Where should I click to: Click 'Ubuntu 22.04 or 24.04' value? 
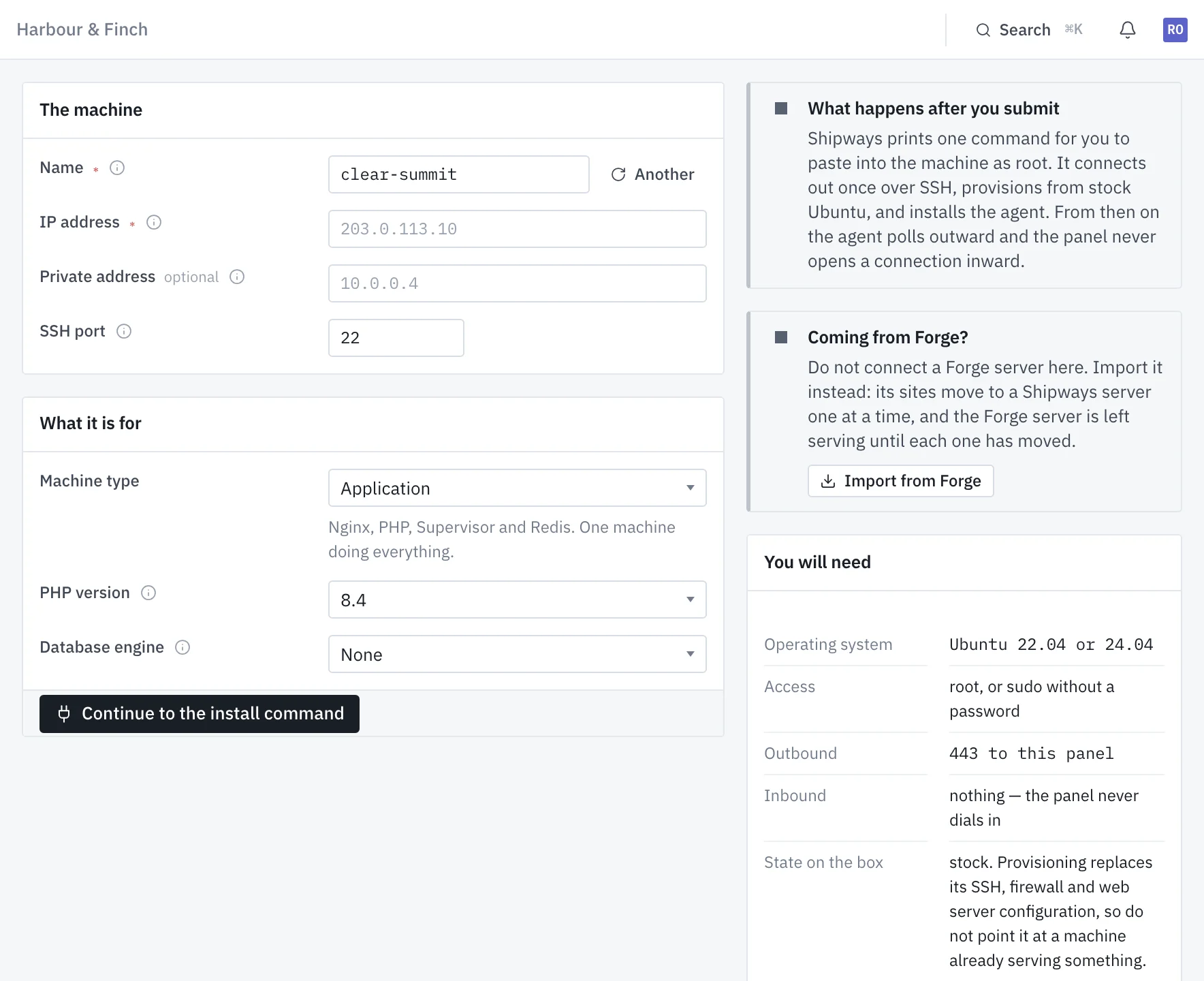(1051, 644)
